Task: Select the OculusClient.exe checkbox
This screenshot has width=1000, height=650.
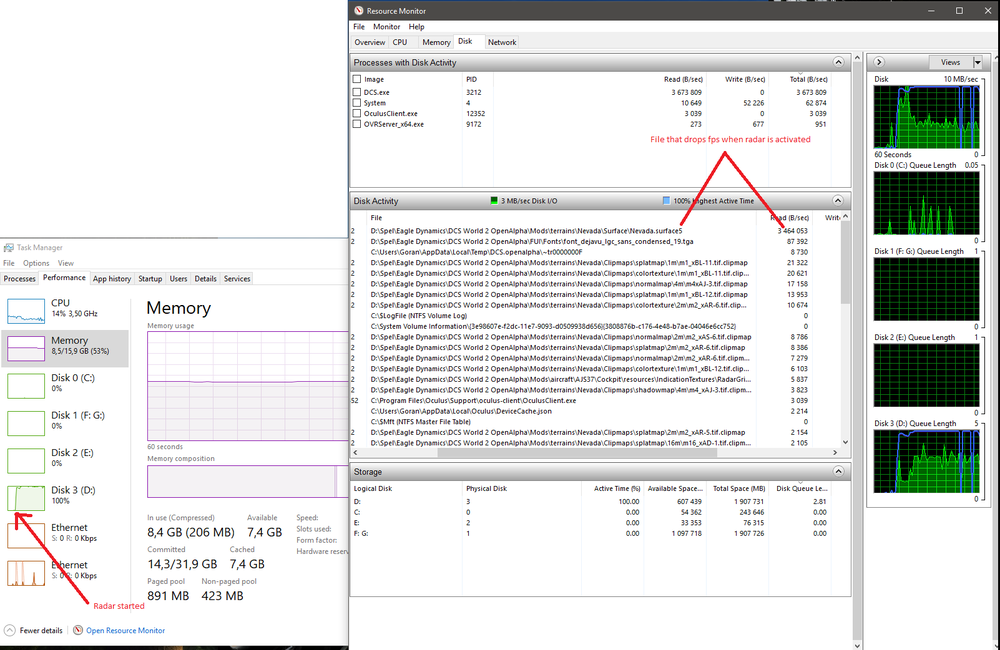Action: [357, 114]
